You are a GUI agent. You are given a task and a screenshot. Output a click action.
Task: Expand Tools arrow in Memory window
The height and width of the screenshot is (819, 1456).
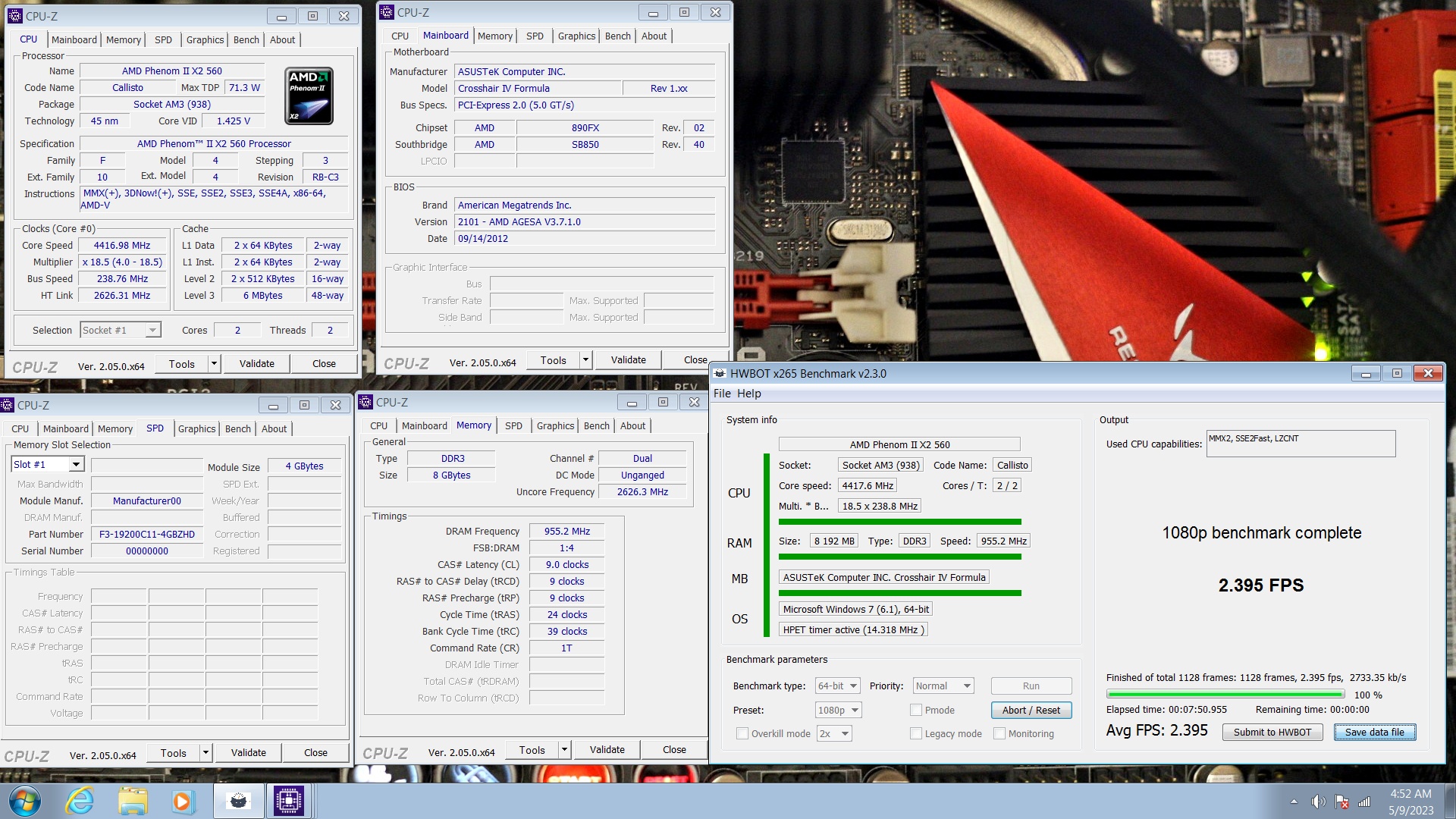click(x=564, y=750)
